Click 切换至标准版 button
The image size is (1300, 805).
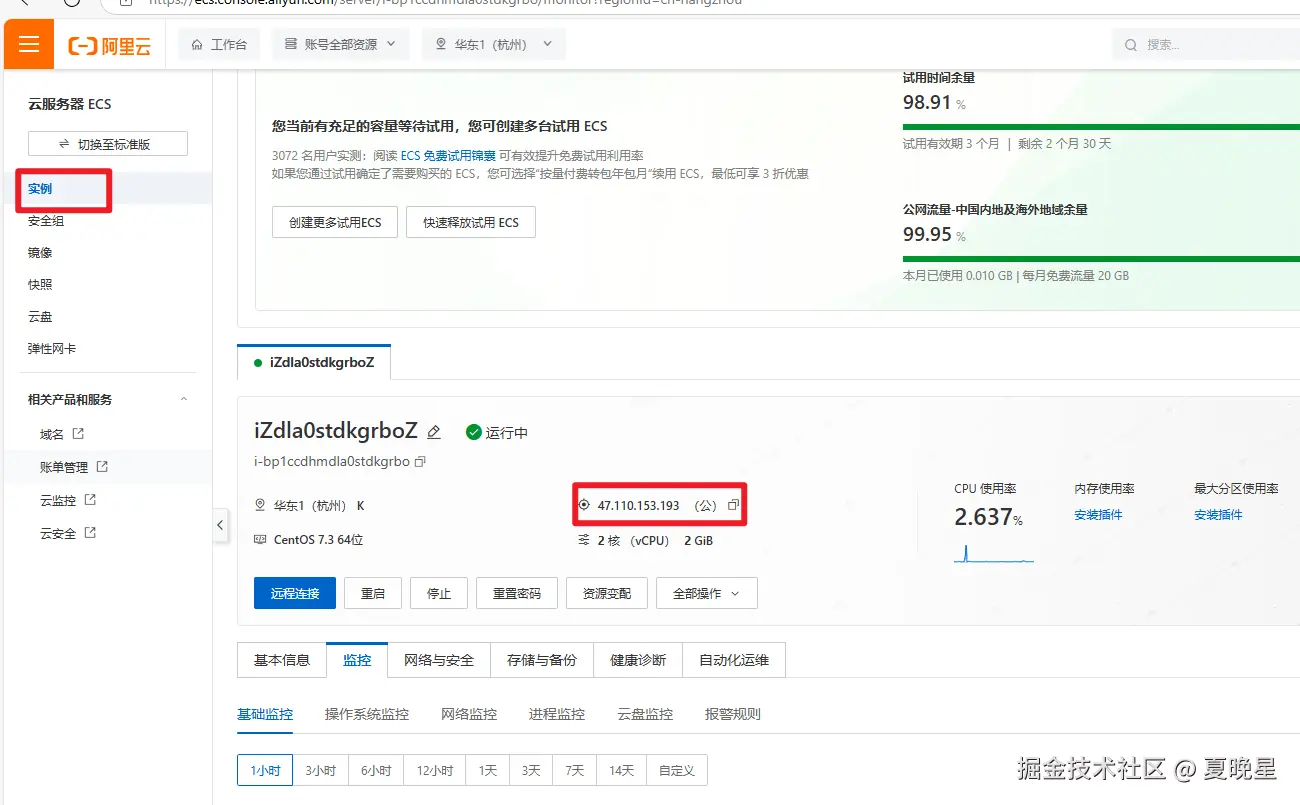click(x=108, y=144)
